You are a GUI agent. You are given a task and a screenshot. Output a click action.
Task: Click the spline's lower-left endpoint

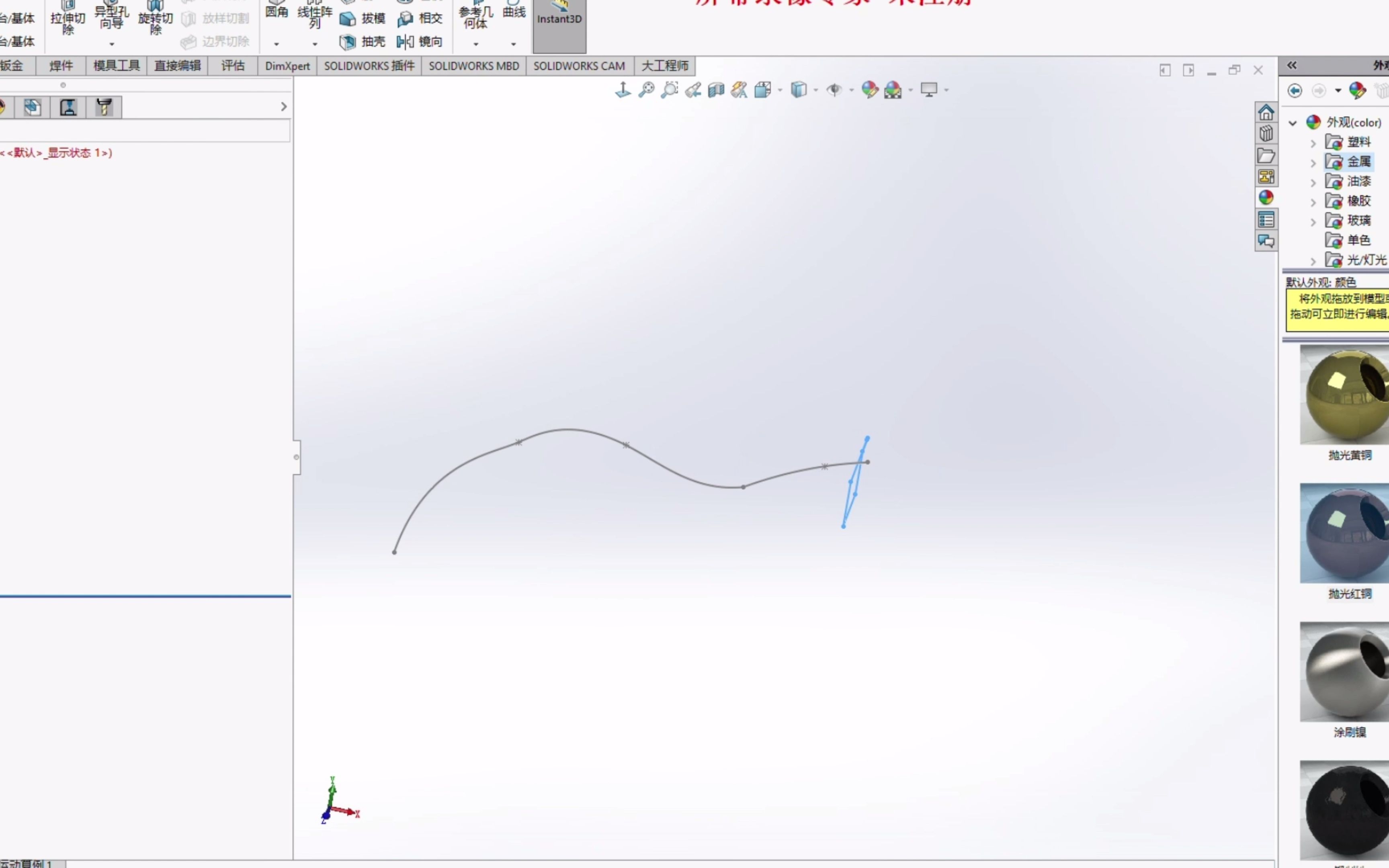tap(394, 552)
